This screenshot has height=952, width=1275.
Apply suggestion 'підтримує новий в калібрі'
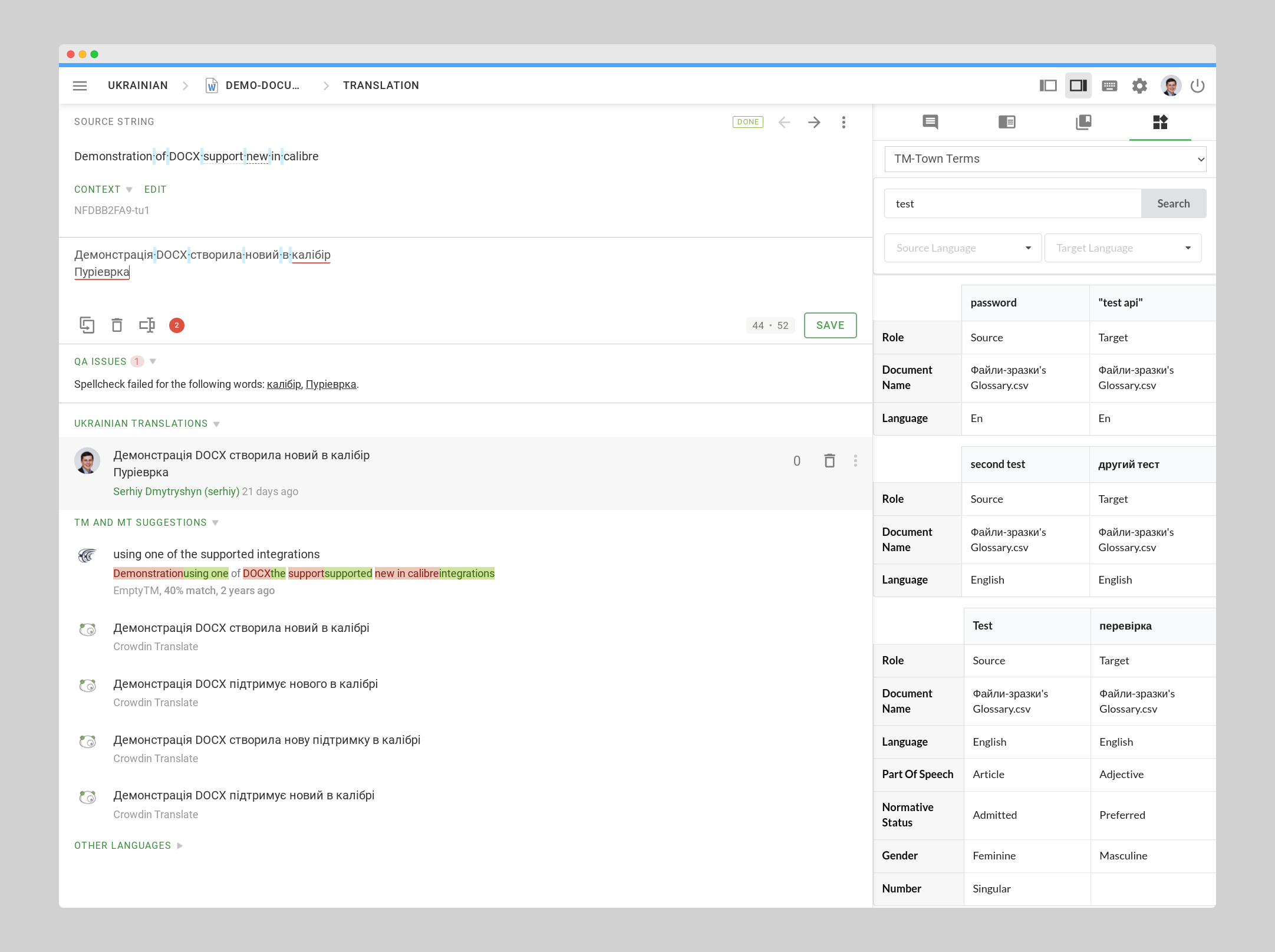[243, 795]
